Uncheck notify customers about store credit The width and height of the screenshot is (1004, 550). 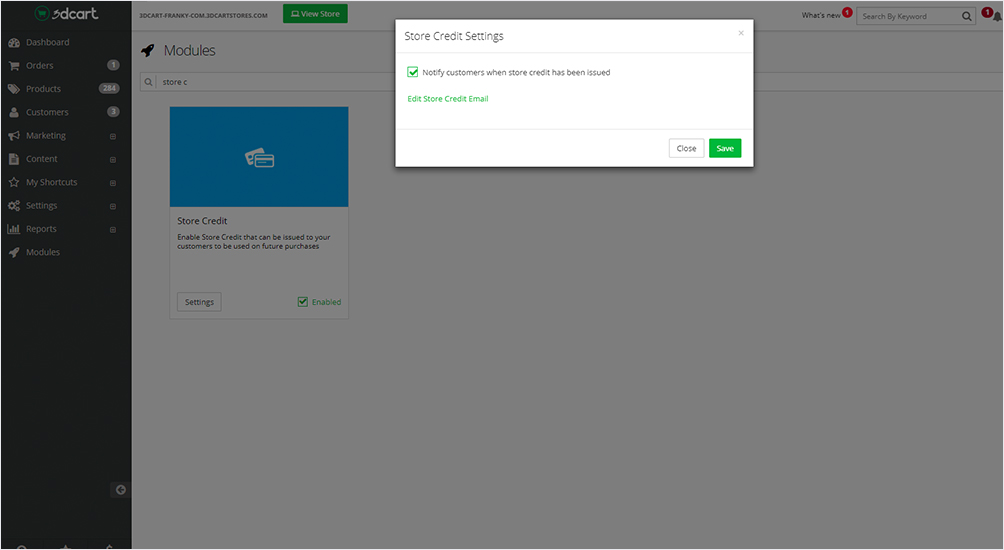pyautogui.click(x=413, y=72)
